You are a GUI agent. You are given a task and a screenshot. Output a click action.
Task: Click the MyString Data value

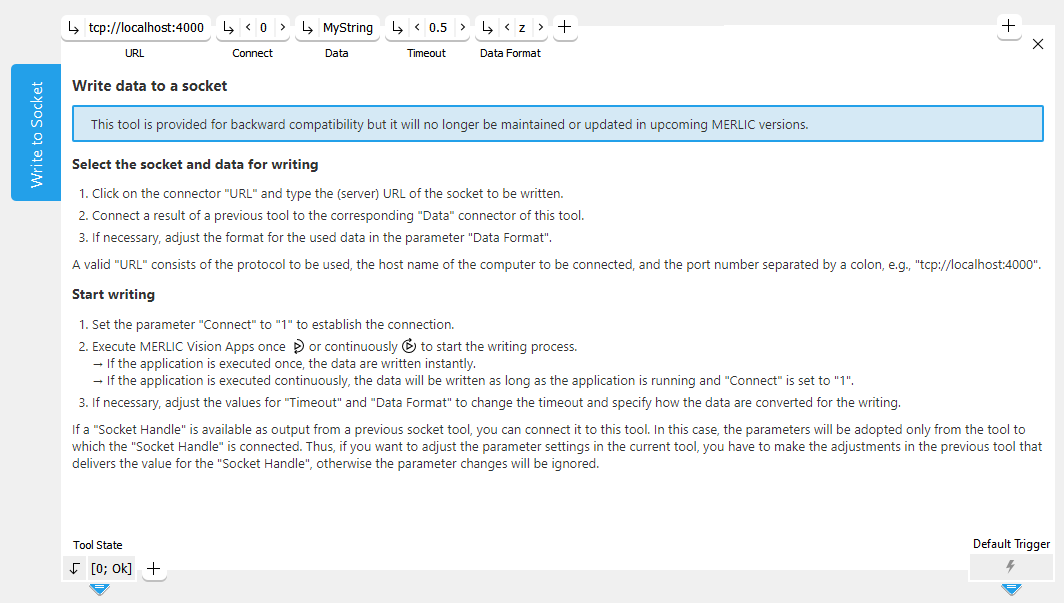click(347, 28)
